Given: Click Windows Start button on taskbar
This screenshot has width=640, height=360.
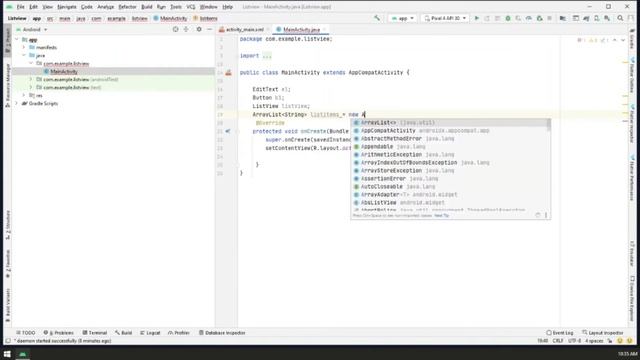Looking at the screenshot, I should 7,354.
